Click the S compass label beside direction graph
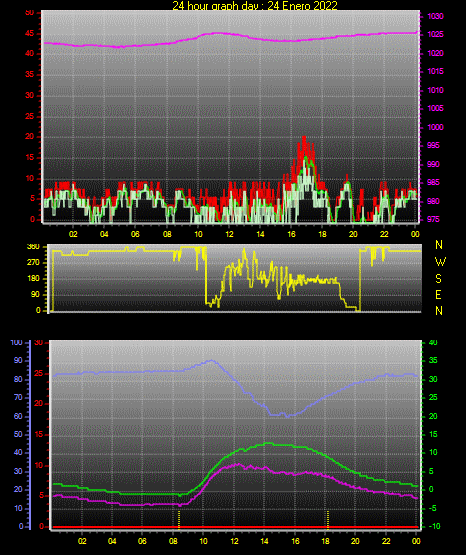This screenshot has width=466, height=555. 439,279
